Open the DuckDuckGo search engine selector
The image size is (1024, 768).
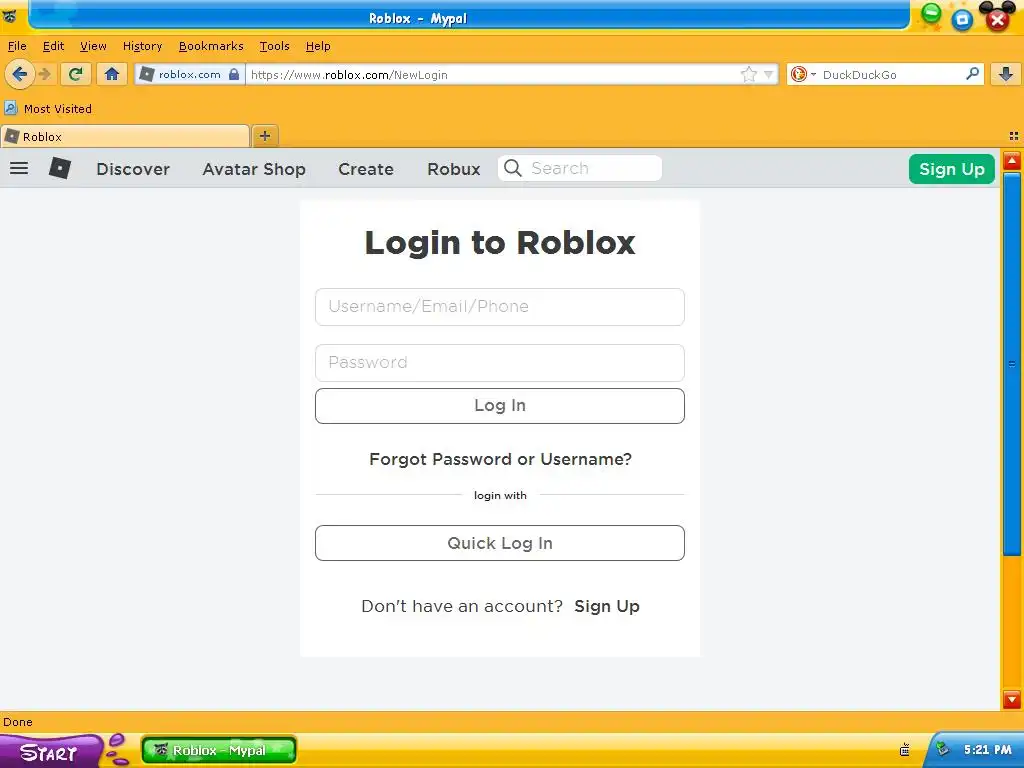[803, 74]
